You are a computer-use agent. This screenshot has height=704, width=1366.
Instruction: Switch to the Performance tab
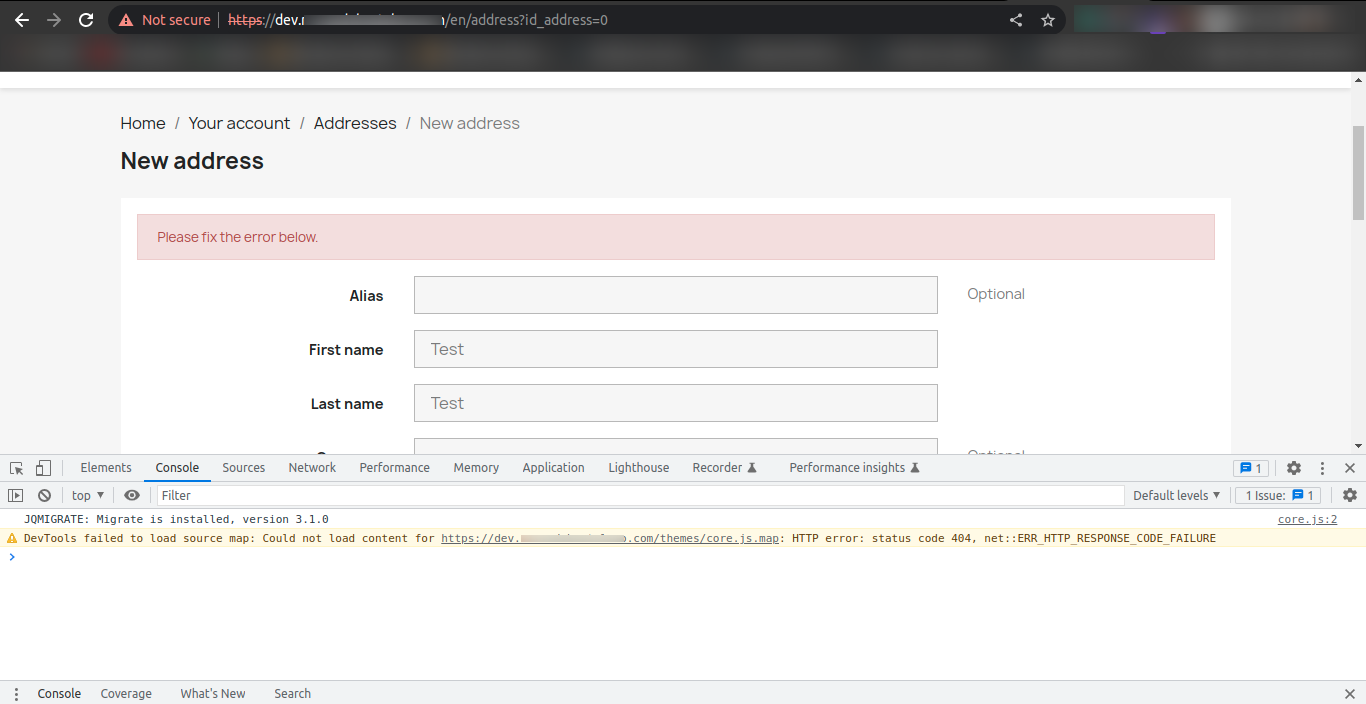tap(395, 468)
